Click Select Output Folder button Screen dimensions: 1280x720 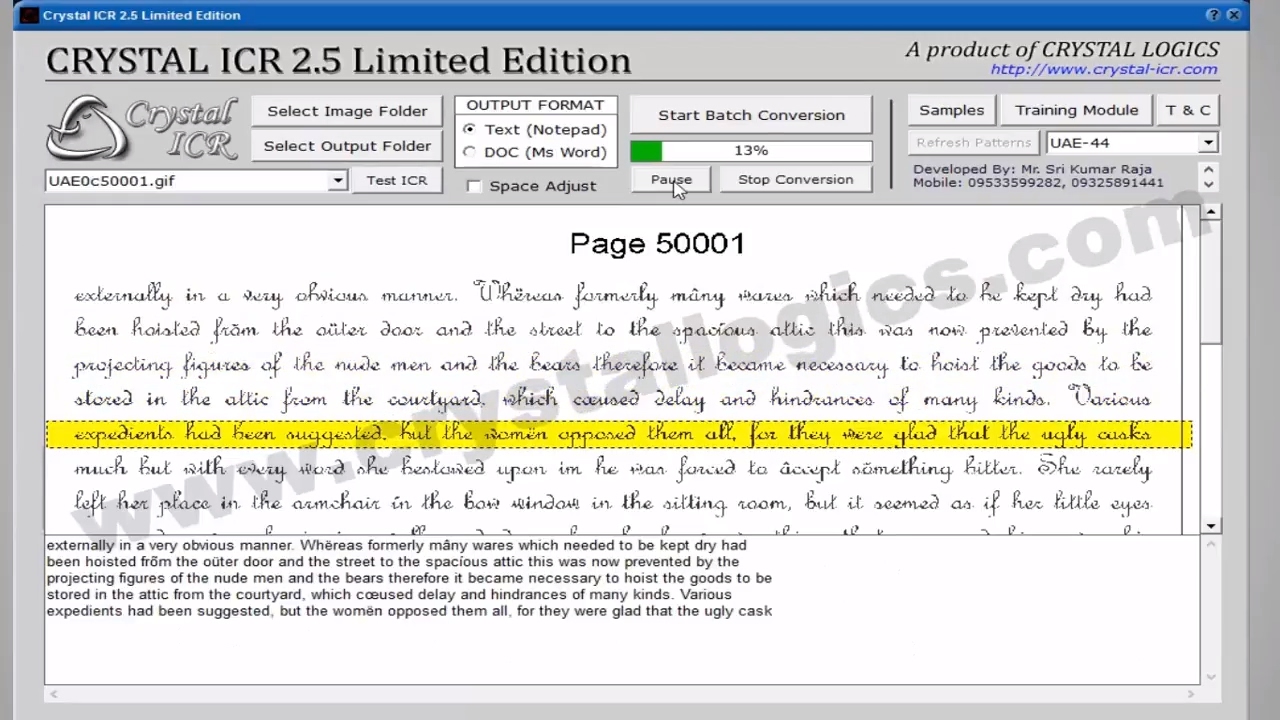coord(347,146)
